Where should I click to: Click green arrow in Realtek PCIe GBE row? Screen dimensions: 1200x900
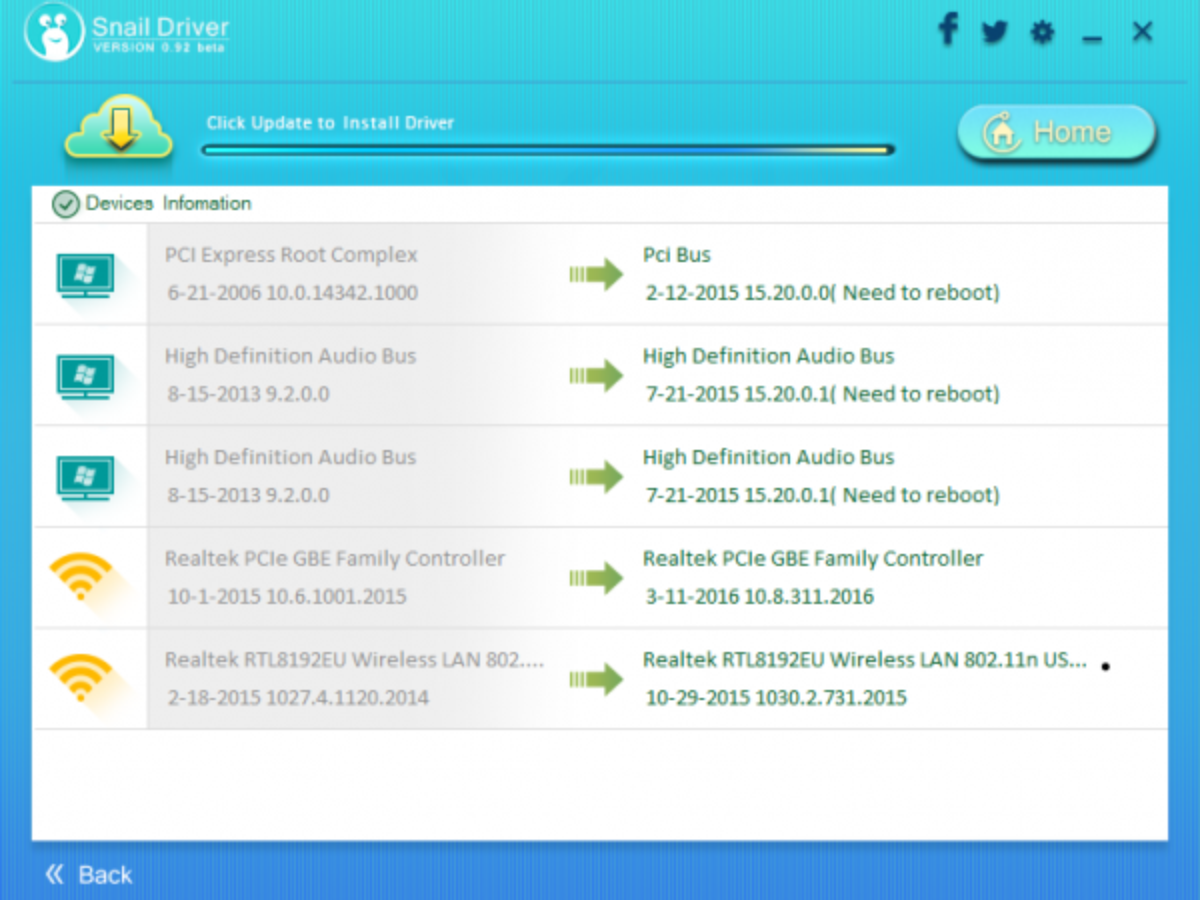596,578
